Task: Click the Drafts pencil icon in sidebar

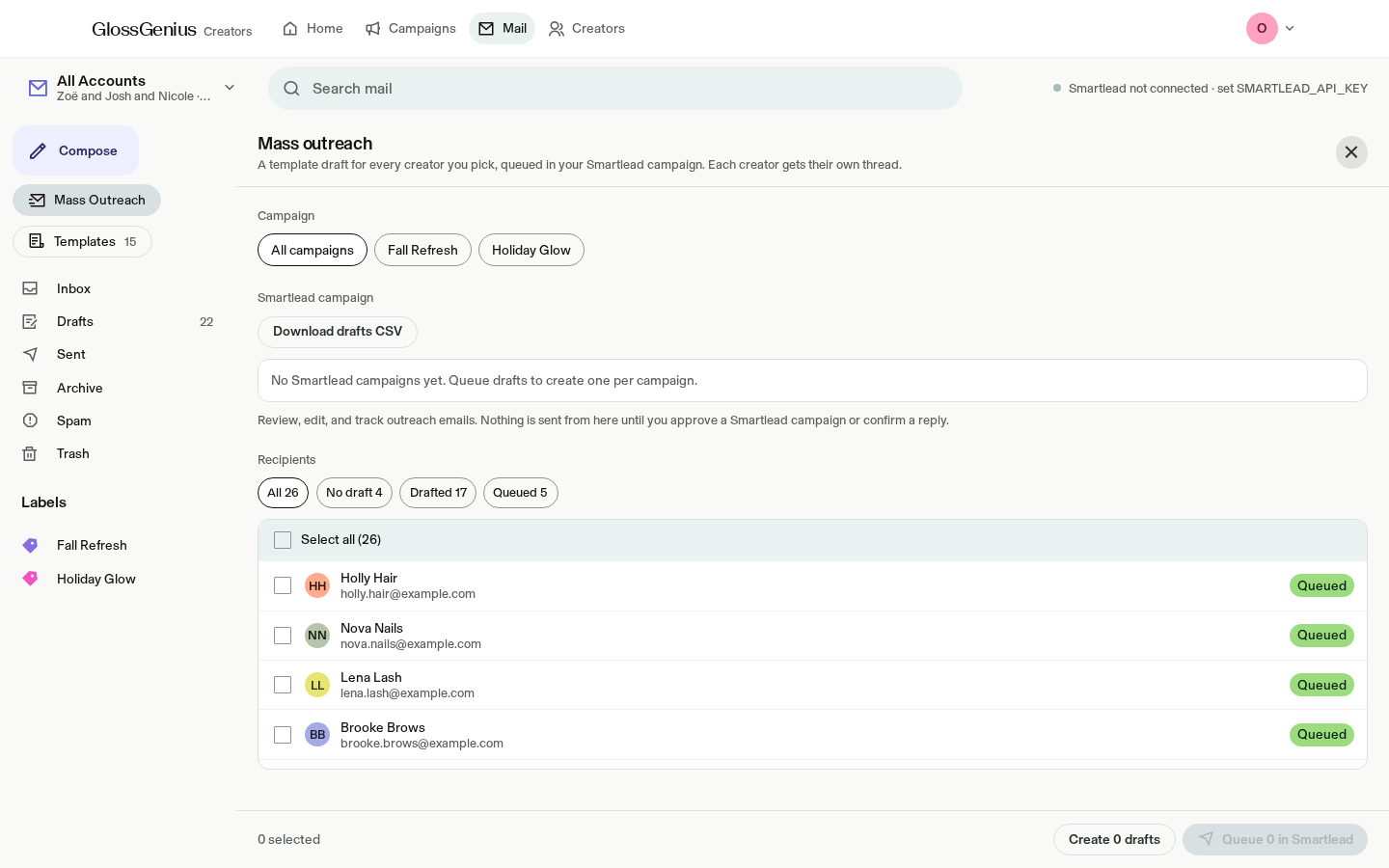Action: (x=30, y=321)
